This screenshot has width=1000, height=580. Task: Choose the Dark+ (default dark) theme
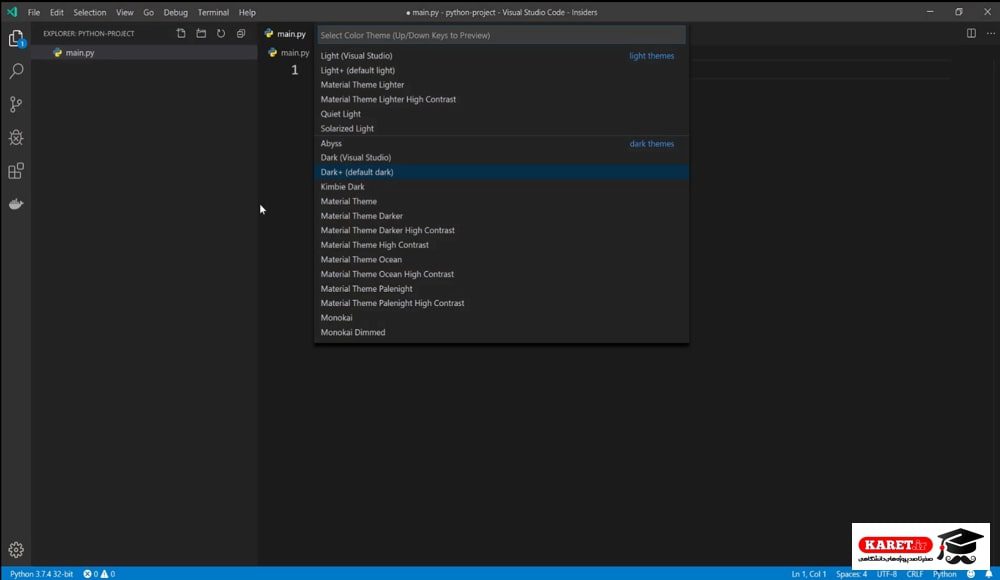coord(501,172)
